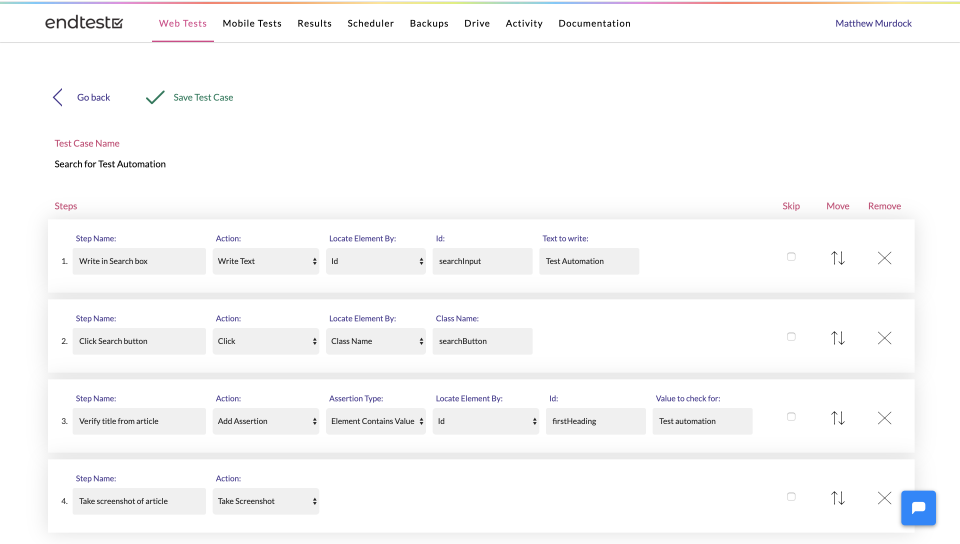The width and height of the screenshot is (960, 544).
Task: Switch to the Mobile Tests tab
Action: [x=252, y=23]
